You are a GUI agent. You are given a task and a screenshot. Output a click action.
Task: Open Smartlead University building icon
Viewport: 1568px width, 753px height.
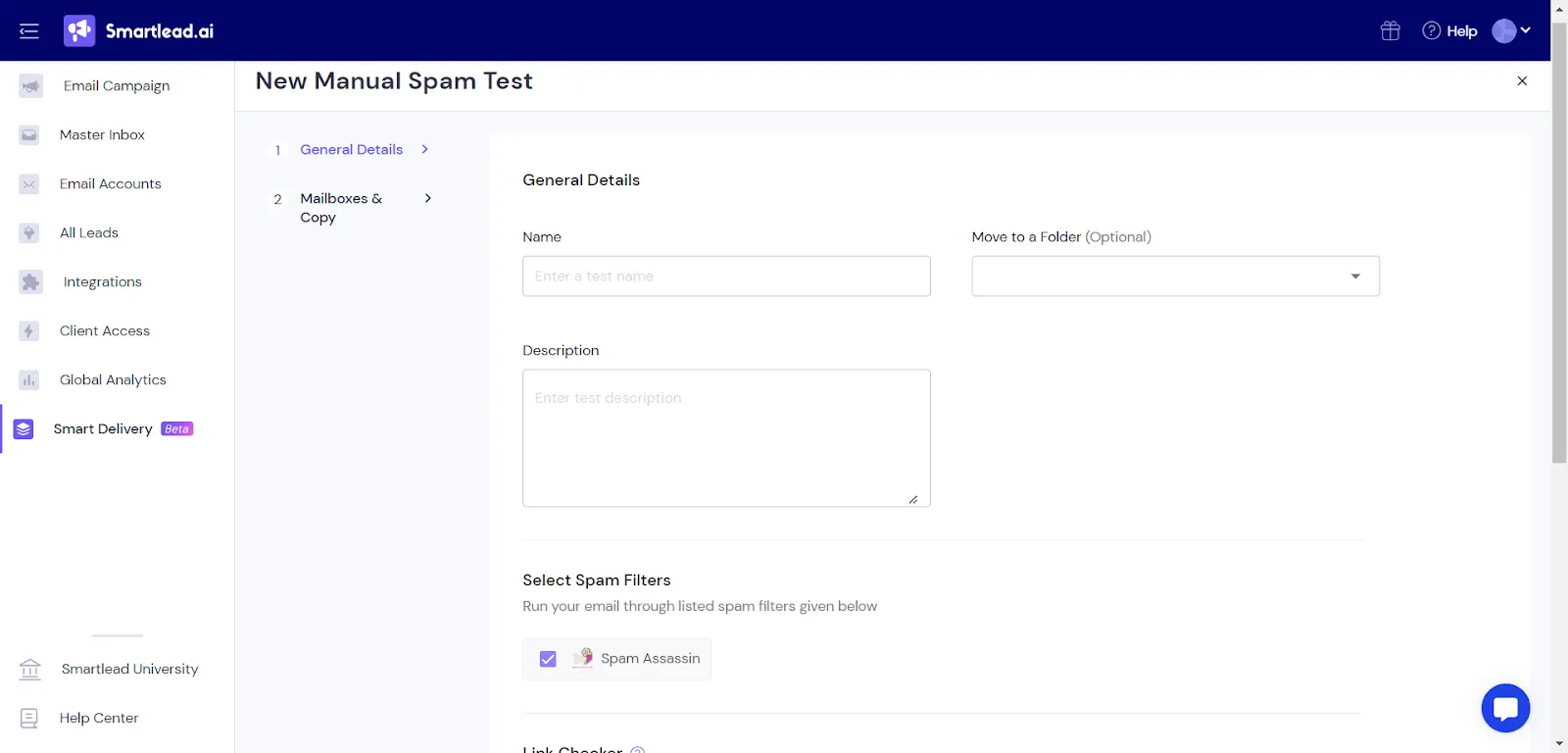tap(30, 670)
